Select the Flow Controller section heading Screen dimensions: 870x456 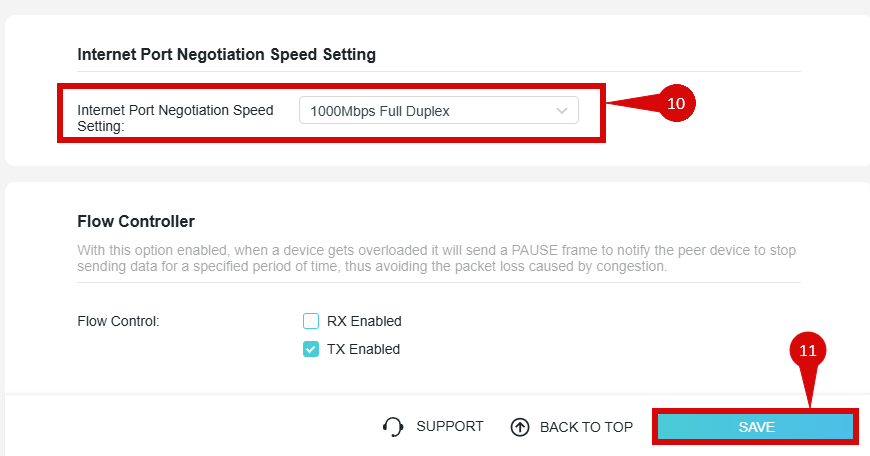(136, 221)
